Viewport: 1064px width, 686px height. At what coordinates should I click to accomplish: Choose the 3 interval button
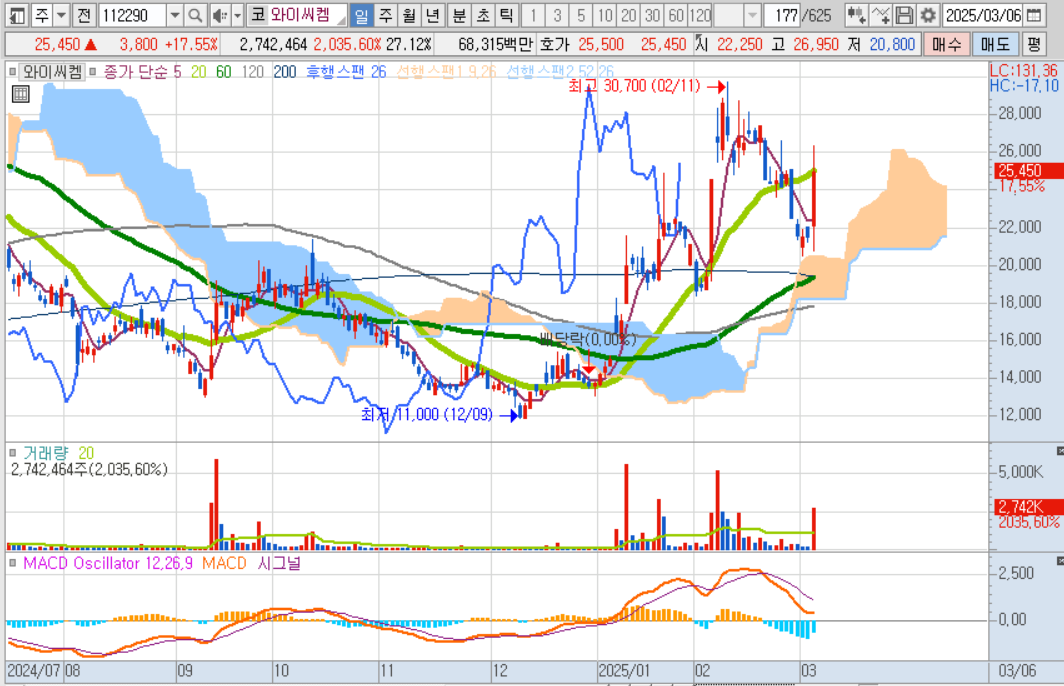[x=557, y=14]
